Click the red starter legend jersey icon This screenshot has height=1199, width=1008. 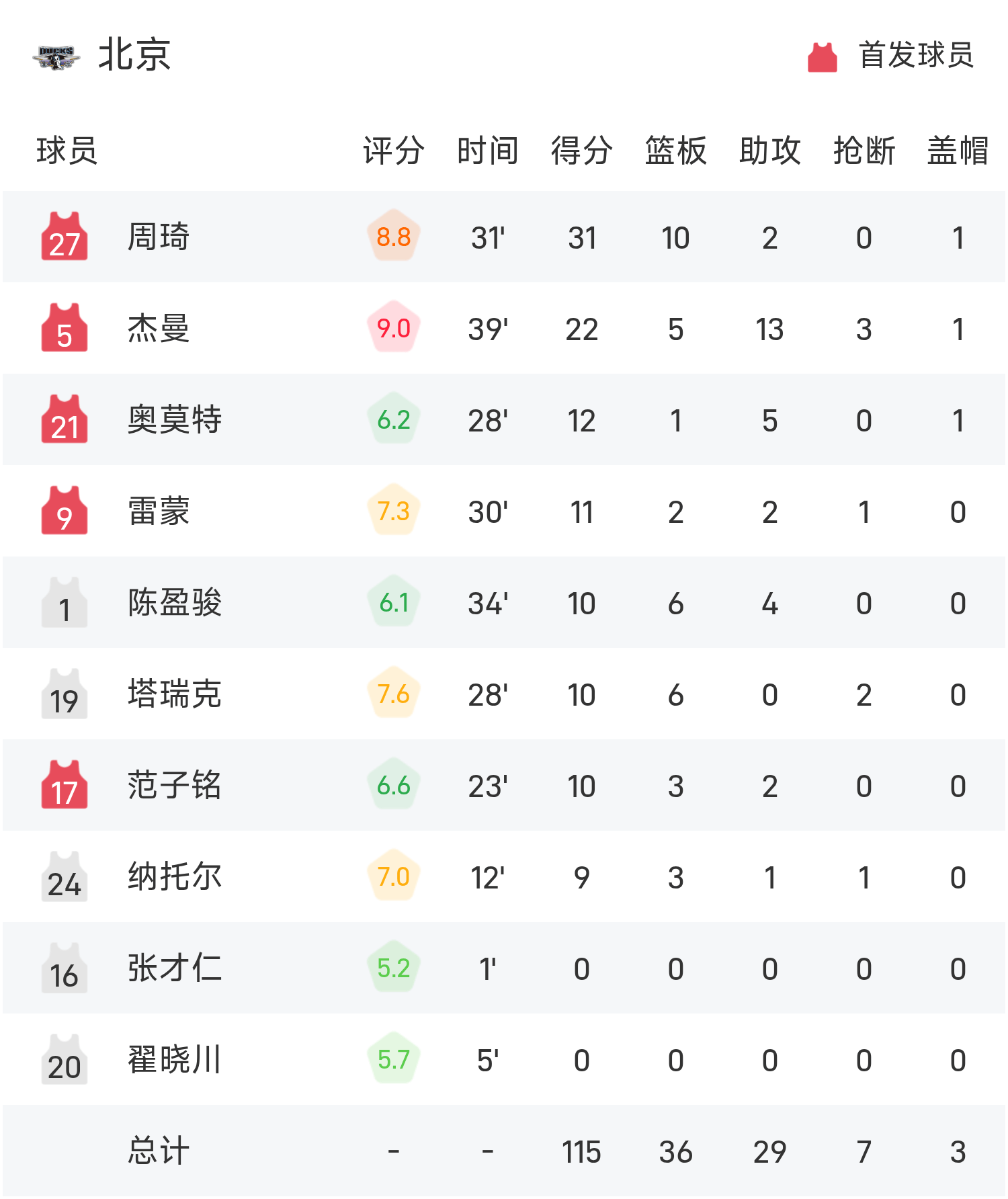[822, 57]
